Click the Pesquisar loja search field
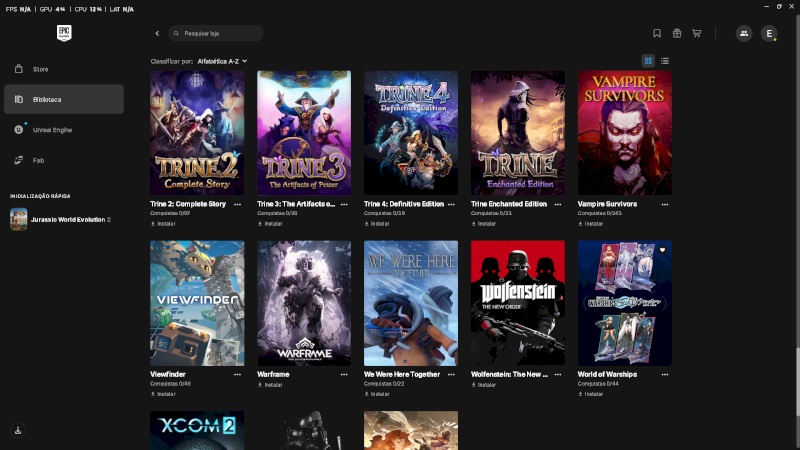The height and width of the screenshot is (450, 800). click(x=216, y=33)
